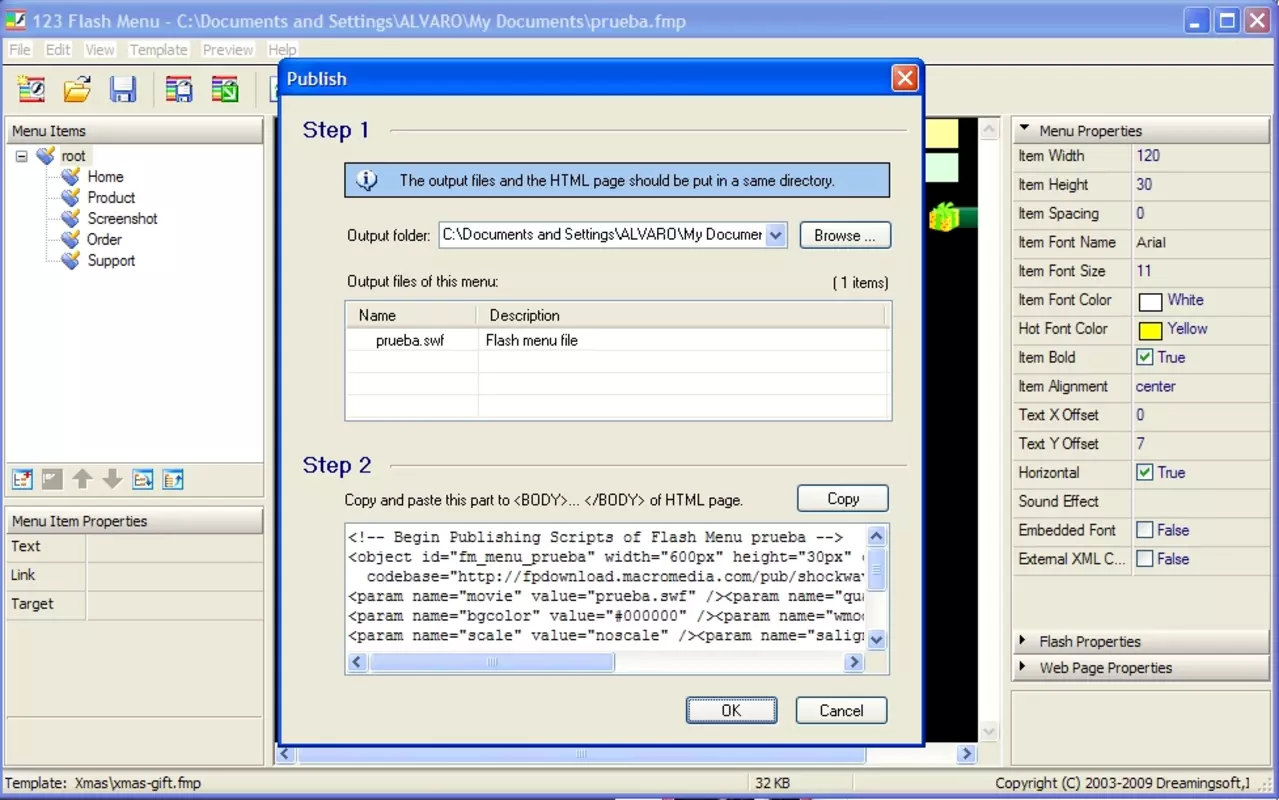This screenshot has width=1279, height=800.
Task: Collapse the Menu Properties section
Action: [1025, 130]
